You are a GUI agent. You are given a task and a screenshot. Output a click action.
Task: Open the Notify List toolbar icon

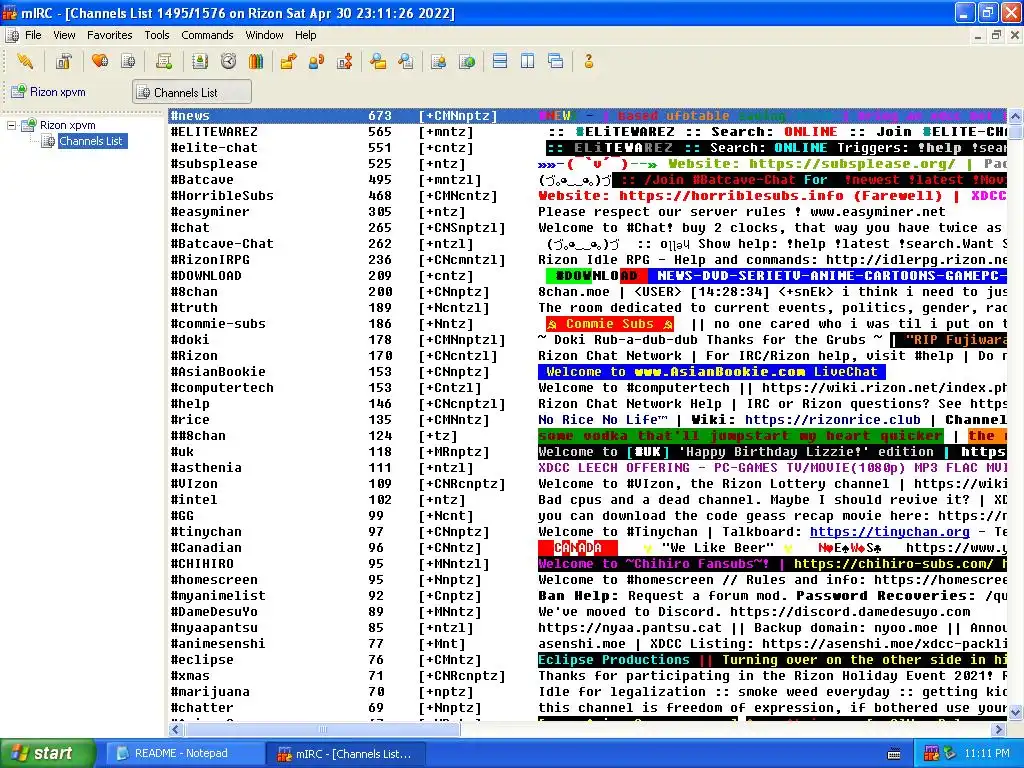click(439, 61)
